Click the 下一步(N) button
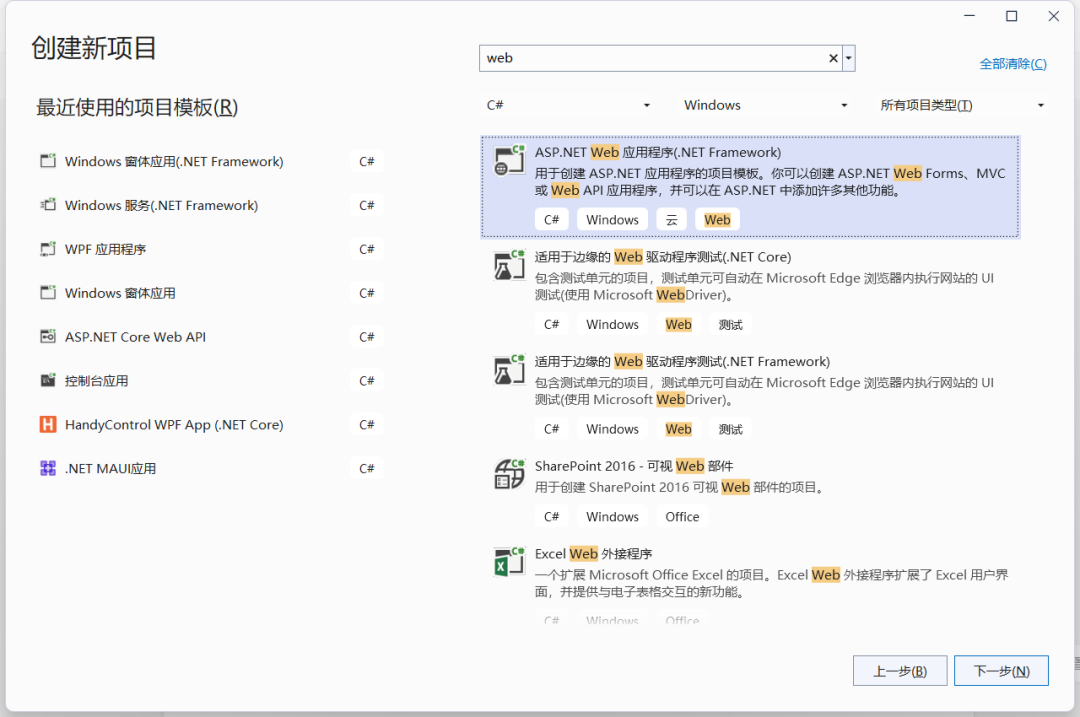 coord(1001,671)
